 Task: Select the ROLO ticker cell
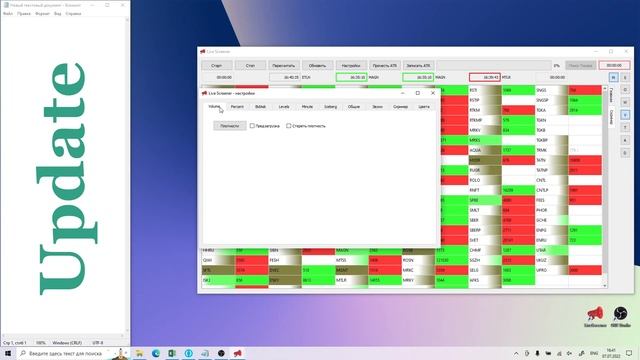coord(485,180)
